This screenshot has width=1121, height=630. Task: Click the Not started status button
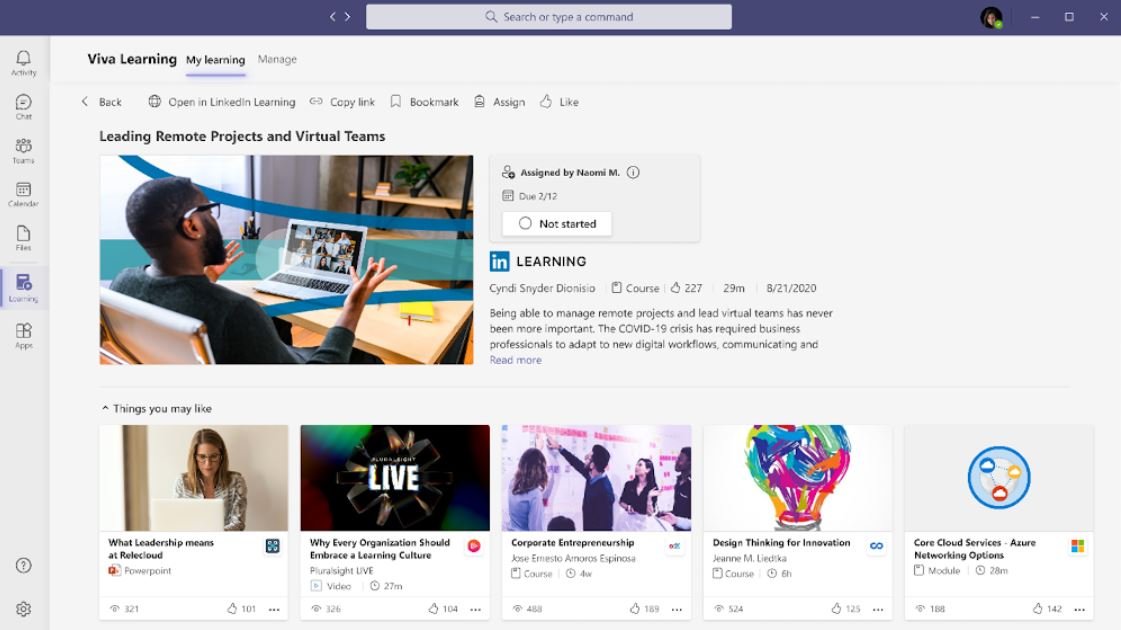(x=557, y=224)
